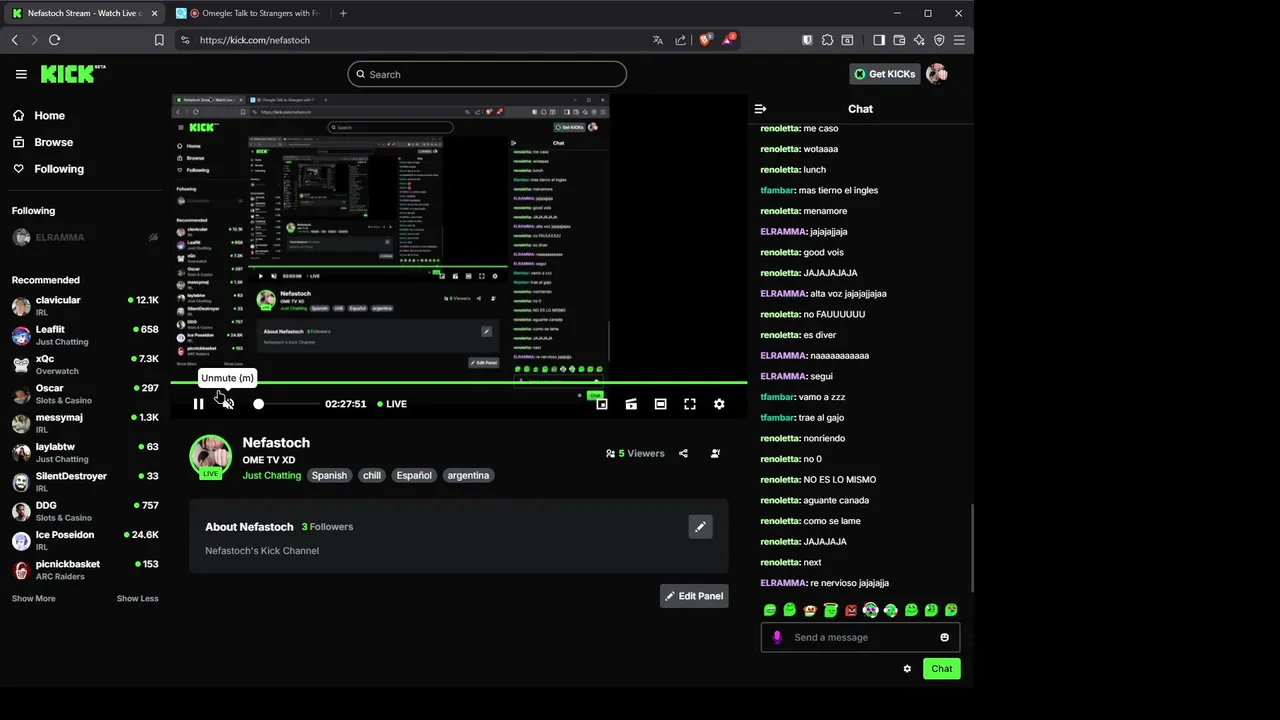1280x720 pixels.
Task: Switch to the Omegle browser tab
Action: 247,13
